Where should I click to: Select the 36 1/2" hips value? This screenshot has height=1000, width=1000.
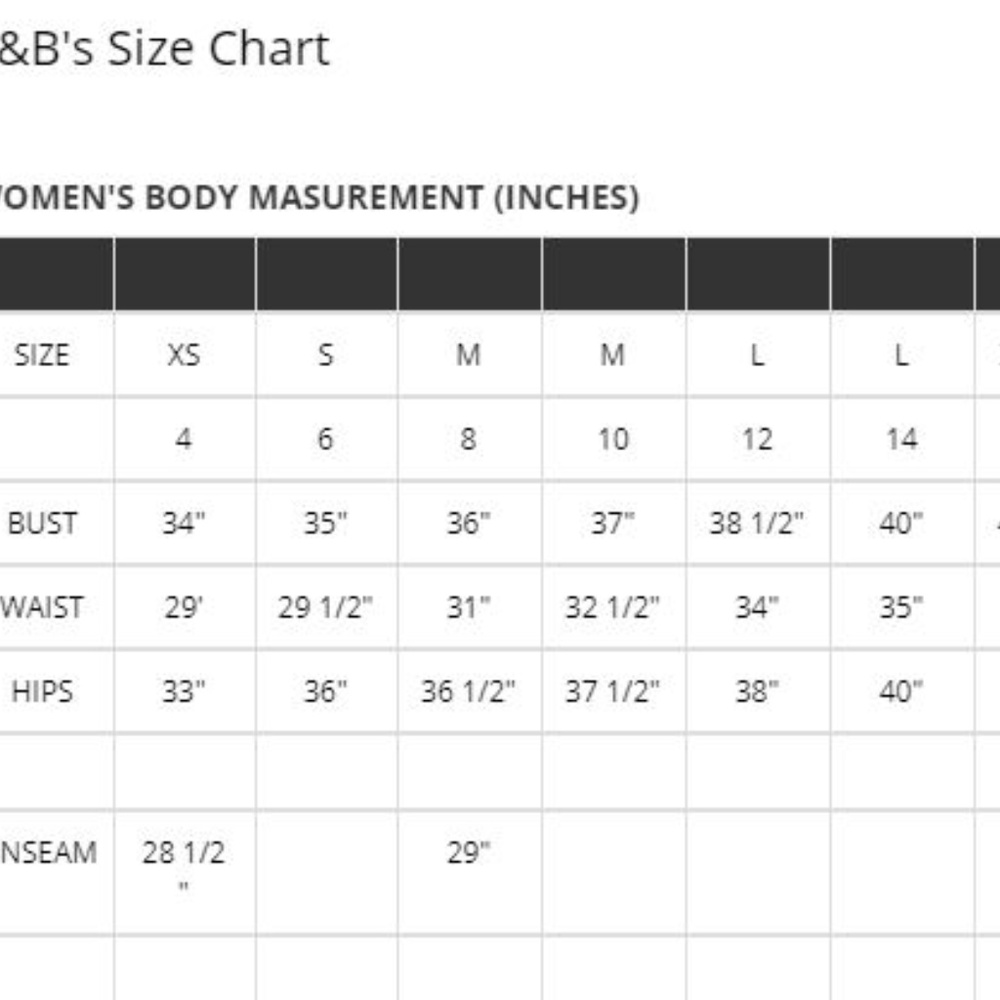(468, 691)
